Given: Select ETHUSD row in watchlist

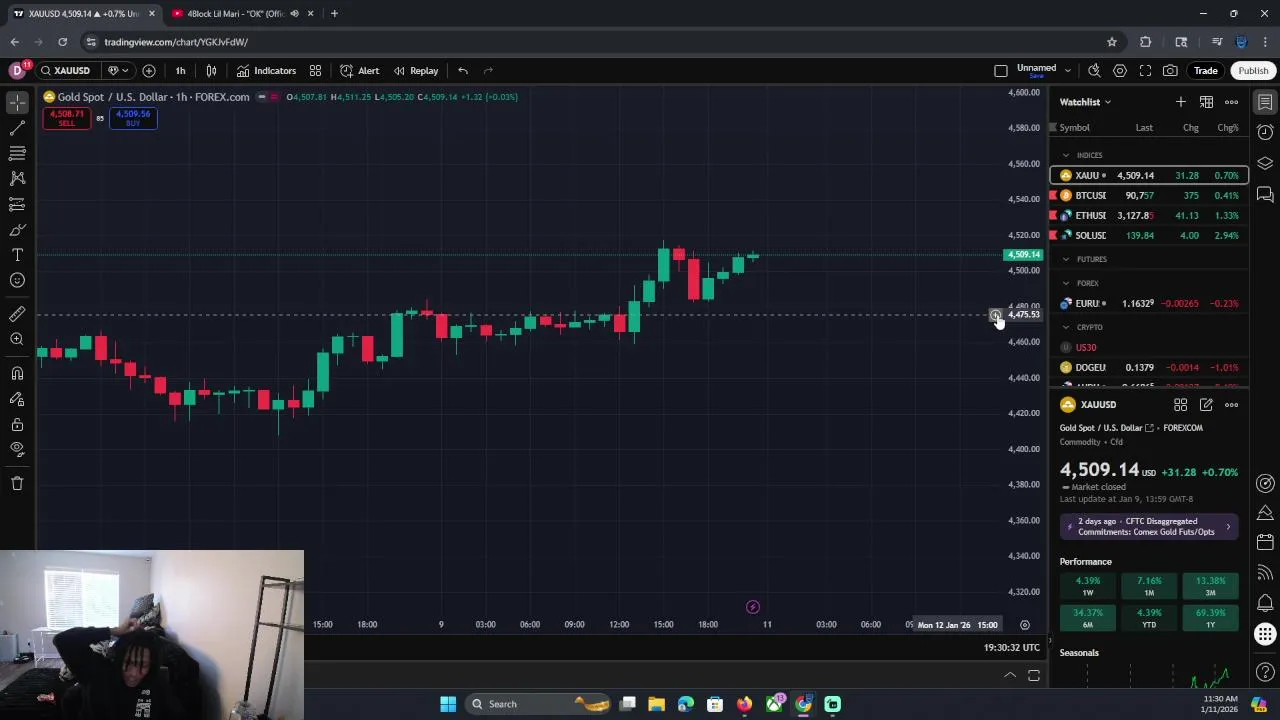Looking at the screenshot, I should click(1148, 215).
